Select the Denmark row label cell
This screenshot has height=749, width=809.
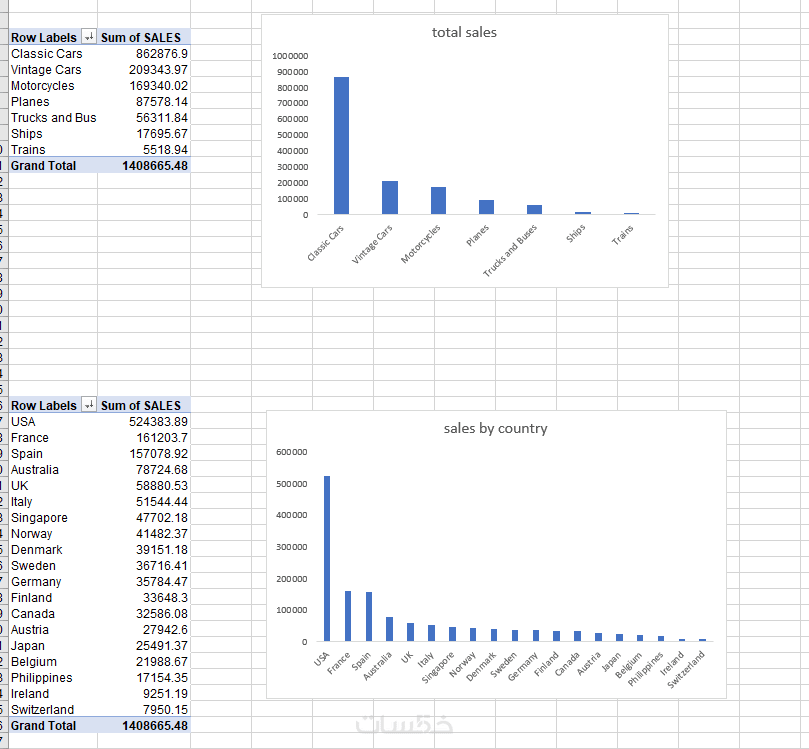coord(53,549)
